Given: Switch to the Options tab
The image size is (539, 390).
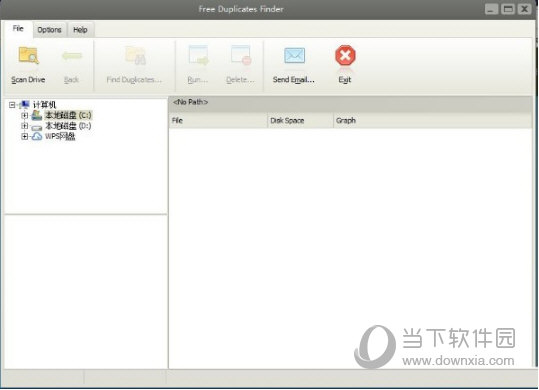Looking at the screenshot, I should tap(49, 30).
